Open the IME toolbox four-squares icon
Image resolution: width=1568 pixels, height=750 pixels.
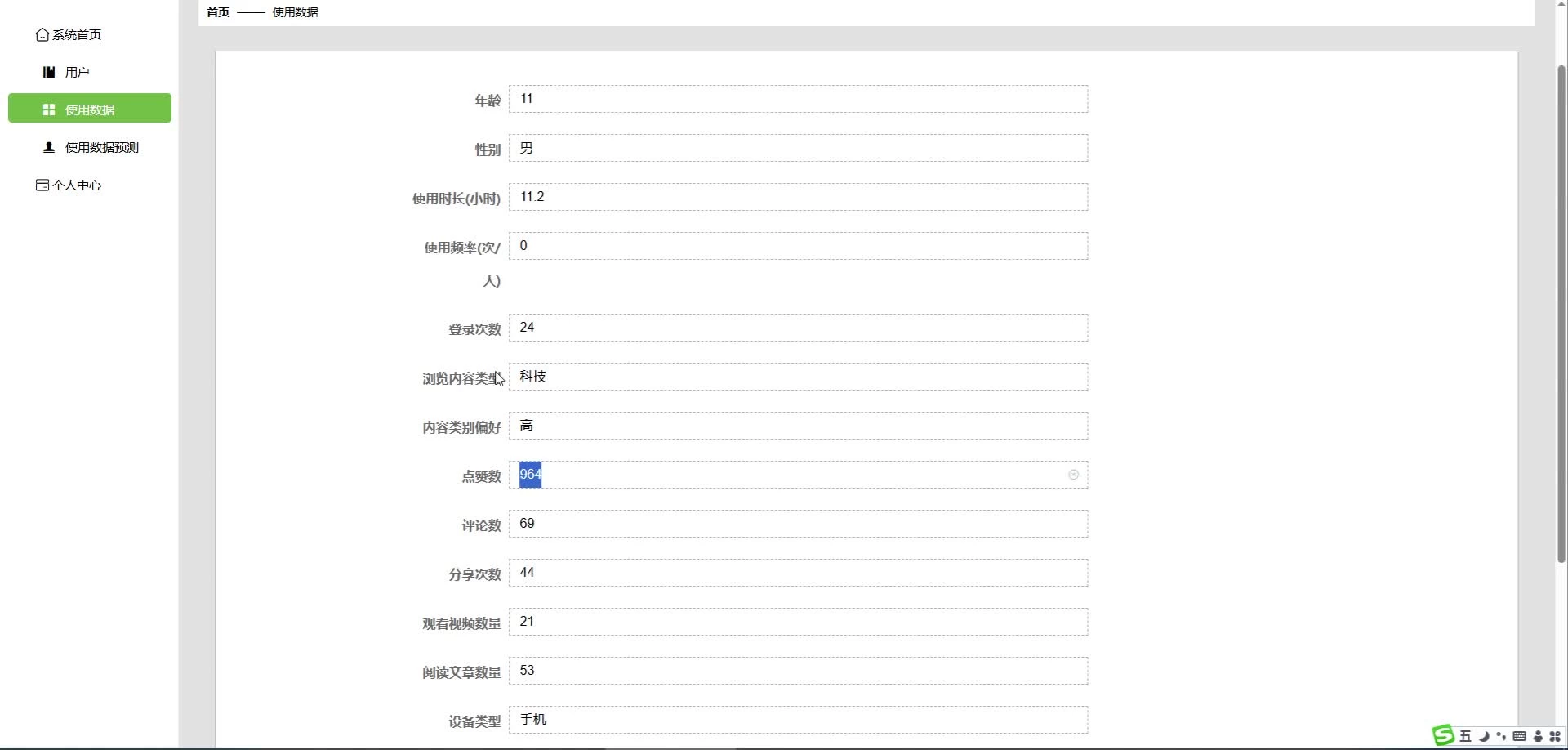tap(1555, 736)
